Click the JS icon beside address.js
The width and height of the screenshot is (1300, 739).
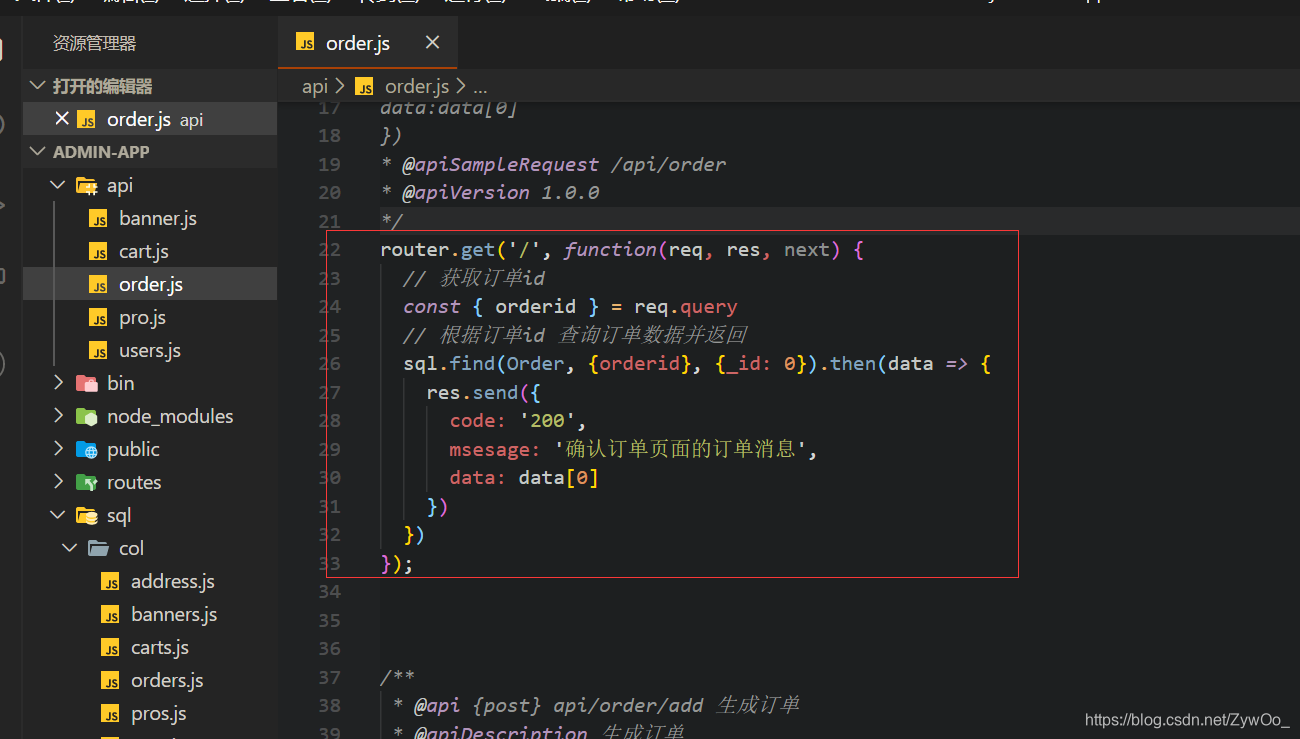click(x=111, y=582)
